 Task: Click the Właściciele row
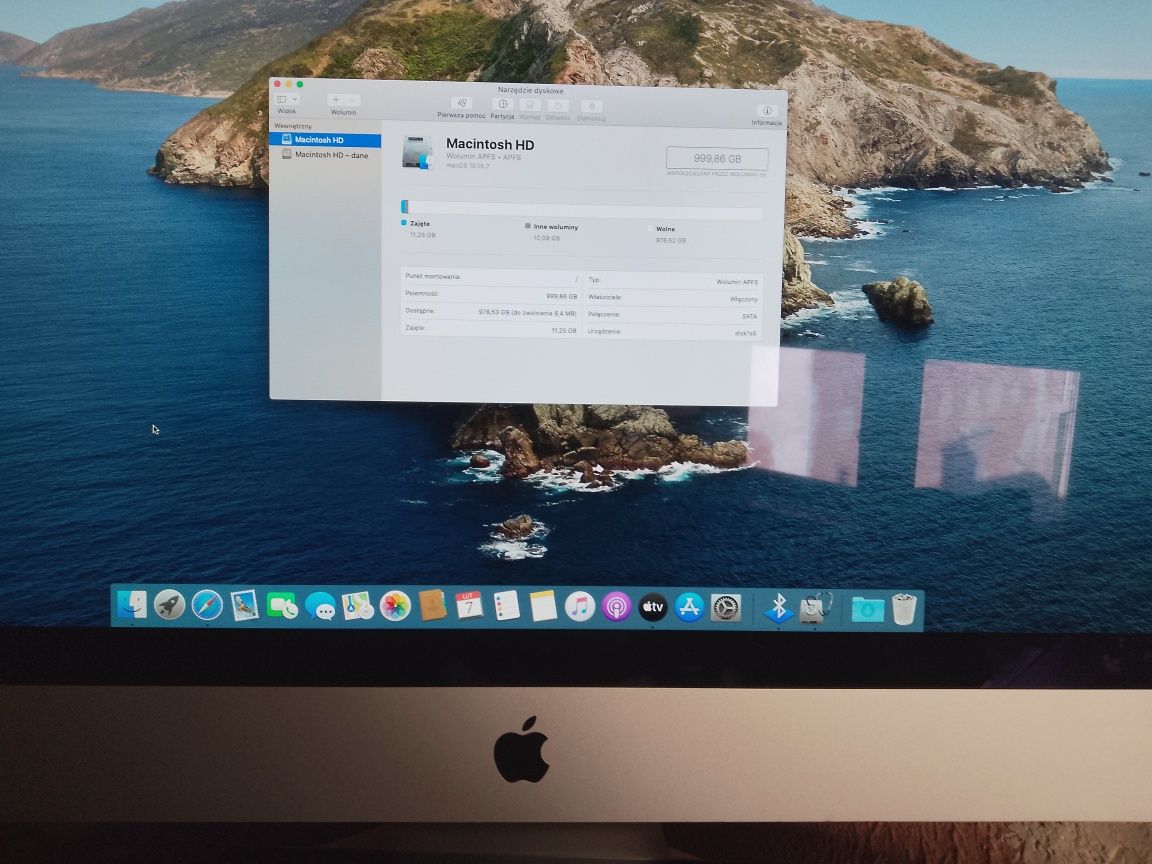click(x=673, y=298)
